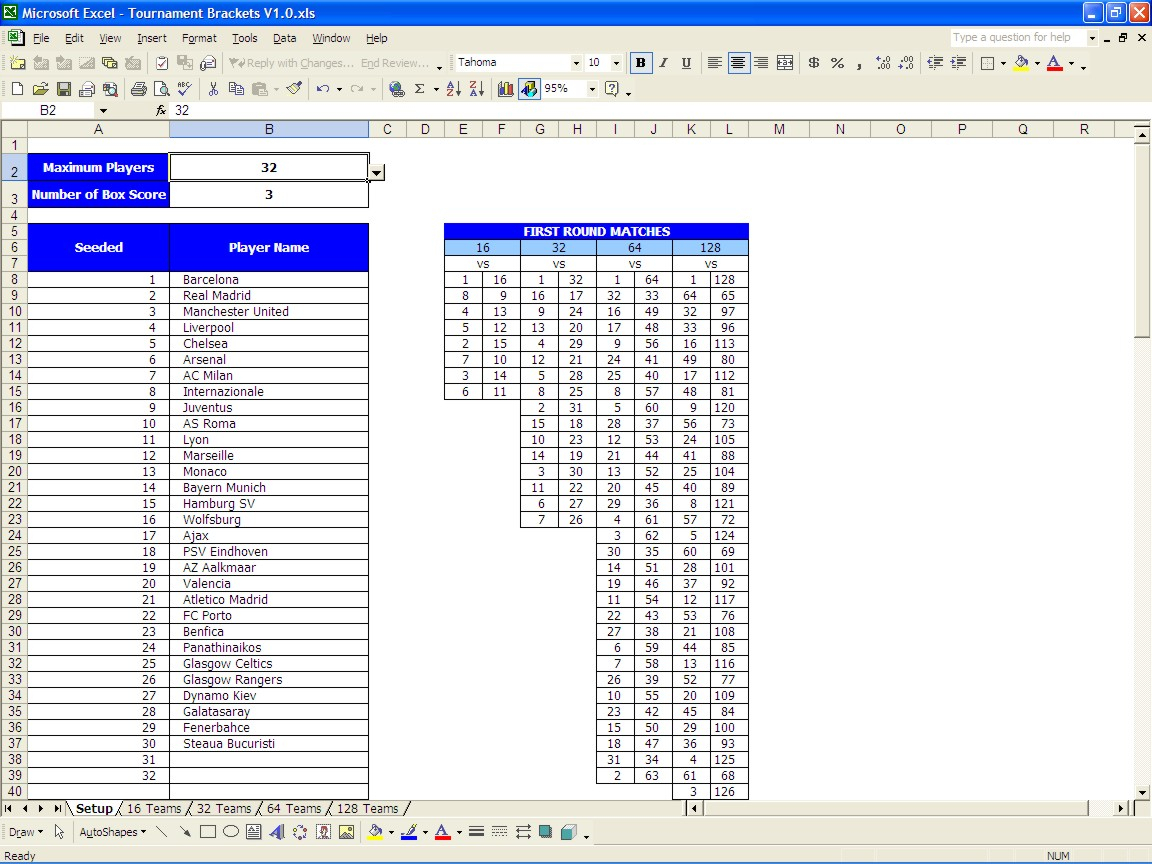Expand the 95% zoom dropdown
The width and height of the screenshot is (1152, 864).
click(592, 89)
